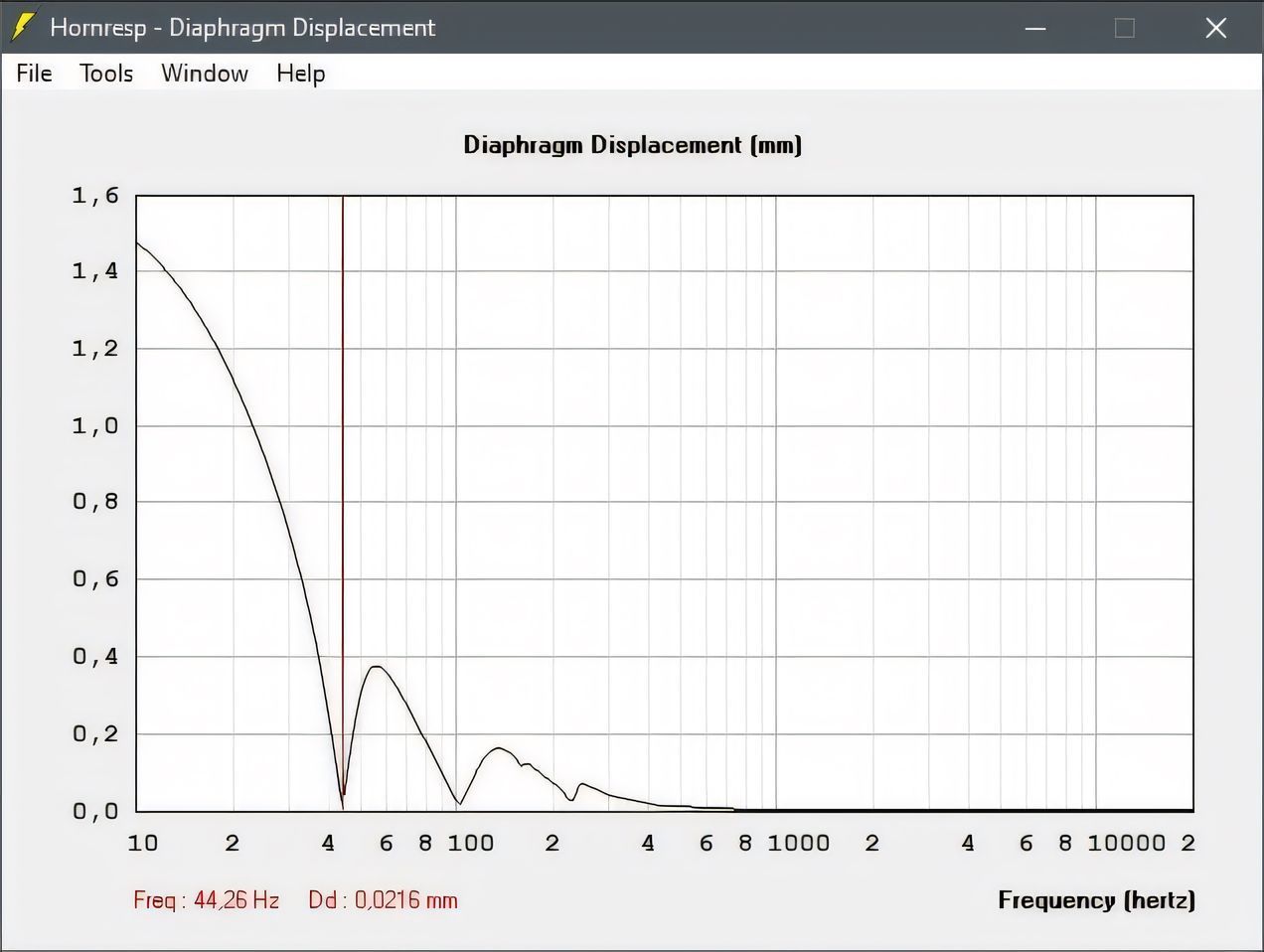
Task: Click the Hornresp lightning bolt icon
Action: click(23, 27)
